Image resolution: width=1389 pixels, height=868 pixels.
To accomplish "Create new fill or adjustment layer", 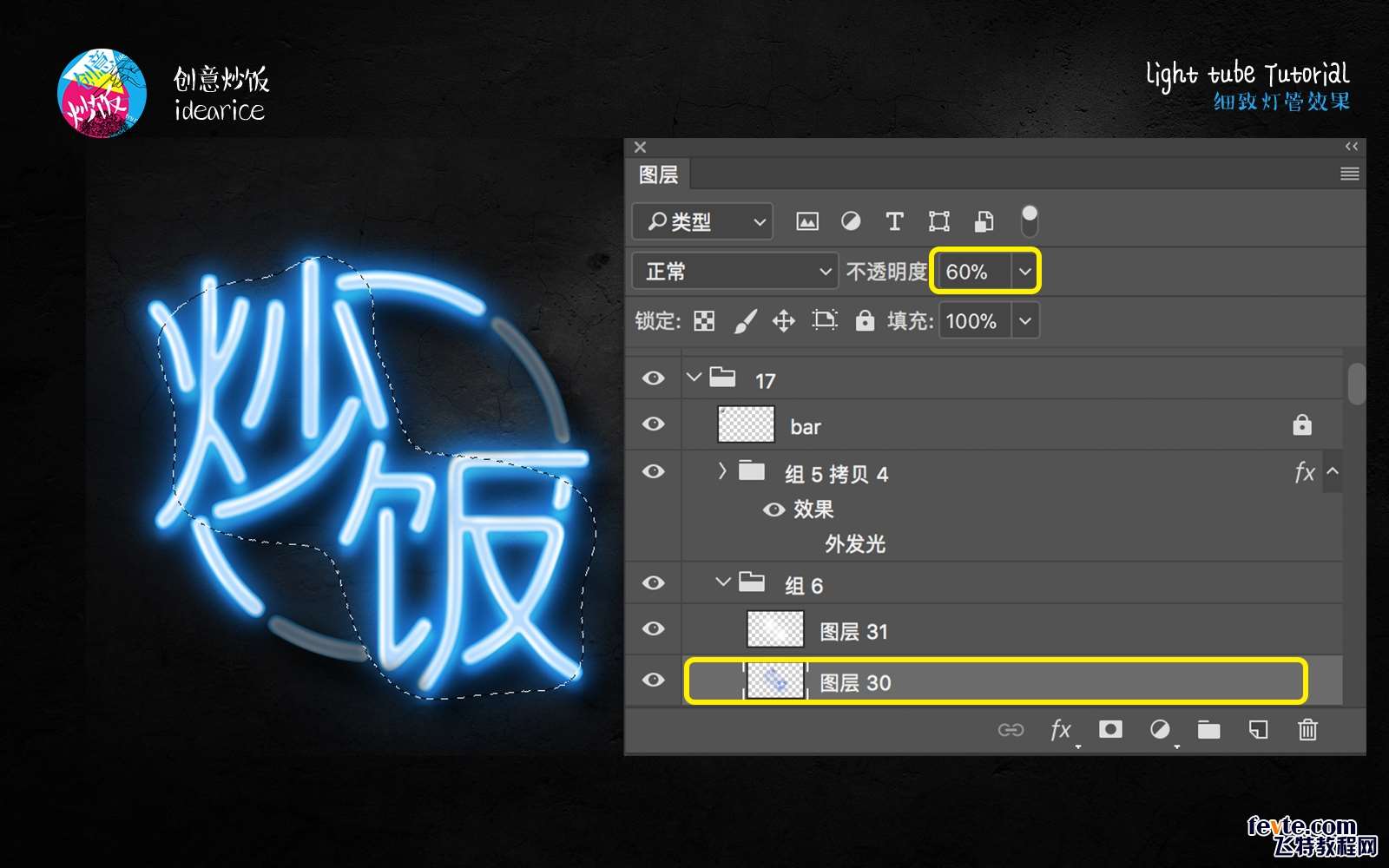I will coord(1160,729).
